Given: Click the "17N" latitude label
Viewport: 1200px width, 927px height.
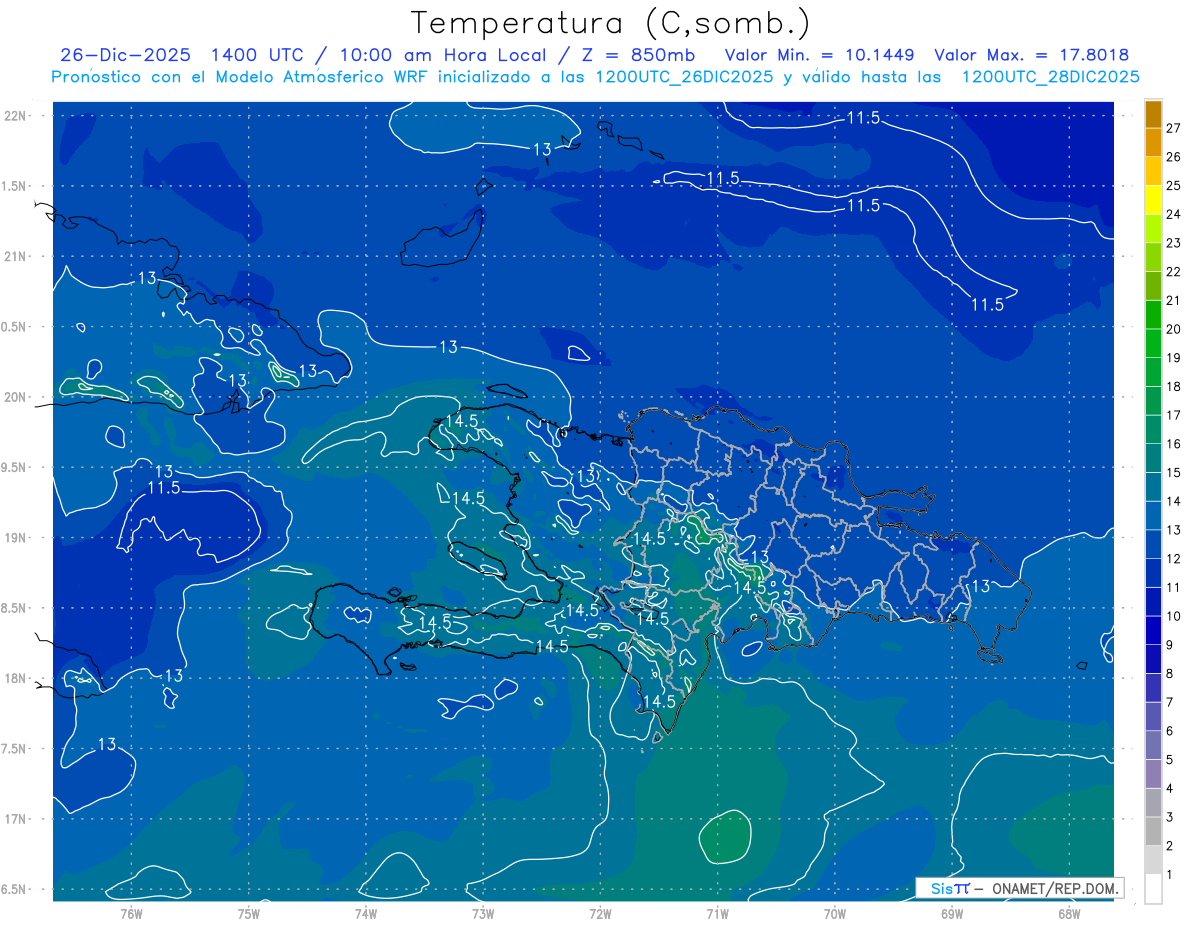Looking at the screenshot, I should (15, 818).
